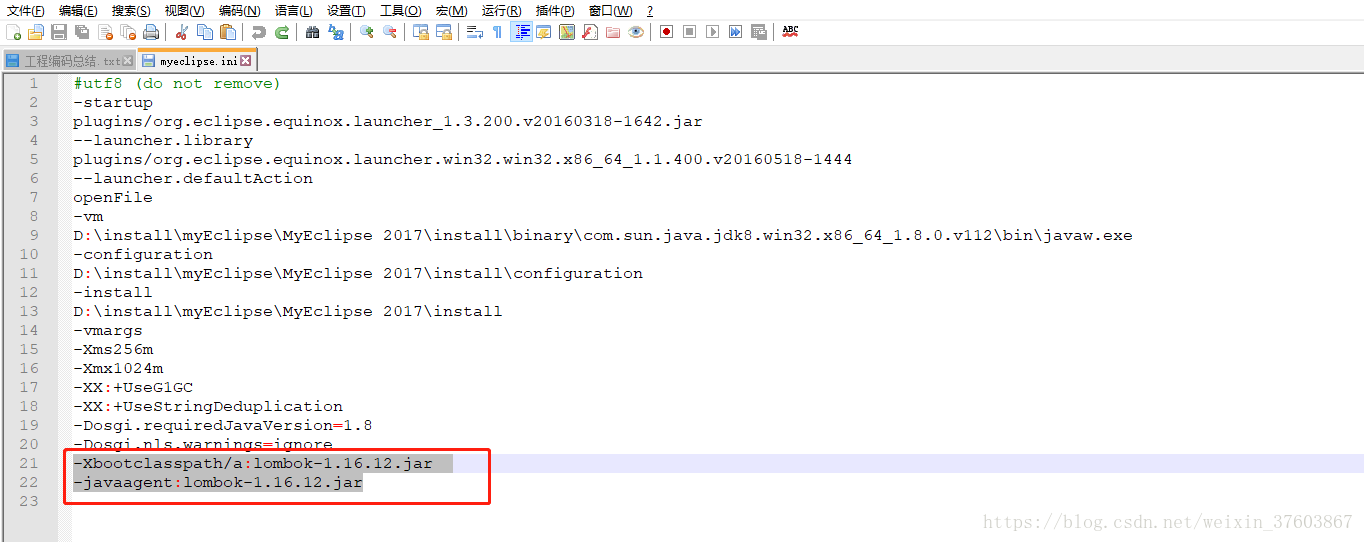This screenshot has height=542, width=1364.
Task: Open the 插件(P) menu
Action: coord(555,10)
